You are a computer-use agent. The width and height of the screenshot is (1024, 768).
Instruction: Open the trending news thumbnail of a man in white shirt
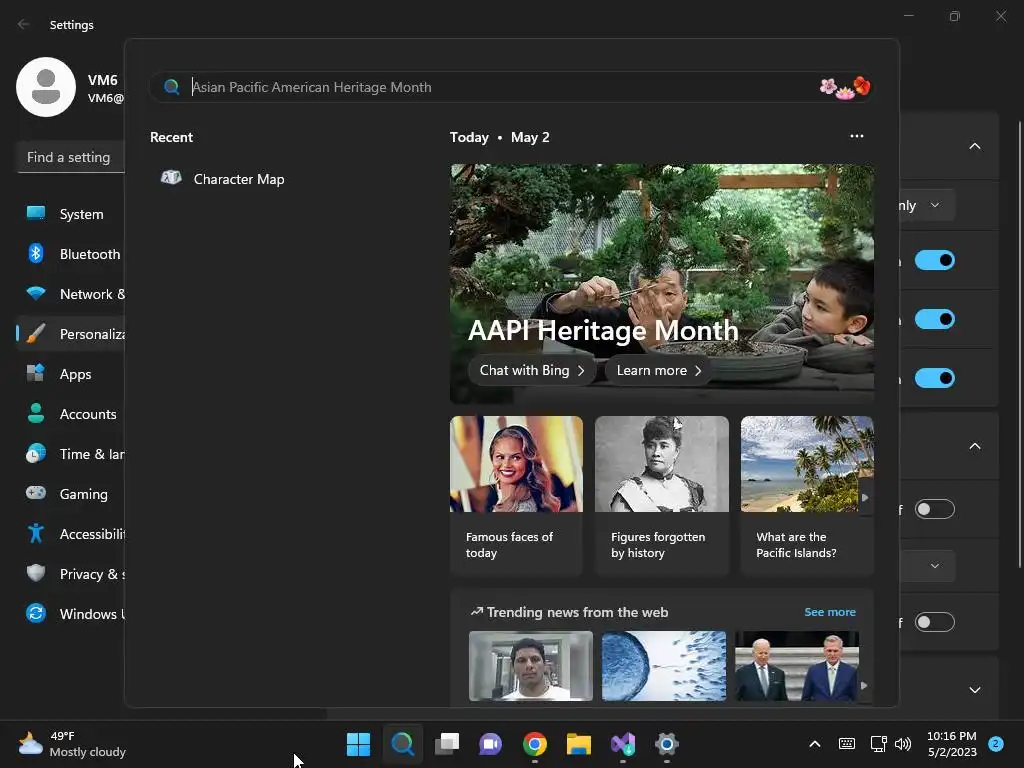coord(530,665)
